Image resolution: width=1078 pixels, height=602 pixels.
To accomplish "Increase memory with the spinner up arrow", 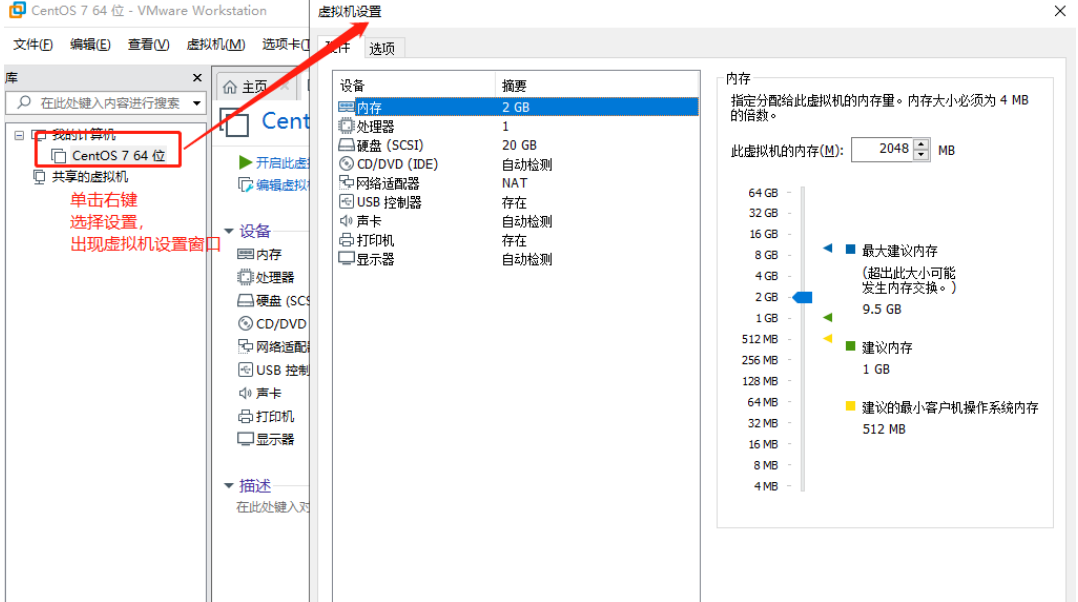I will (x=921, y=144).
